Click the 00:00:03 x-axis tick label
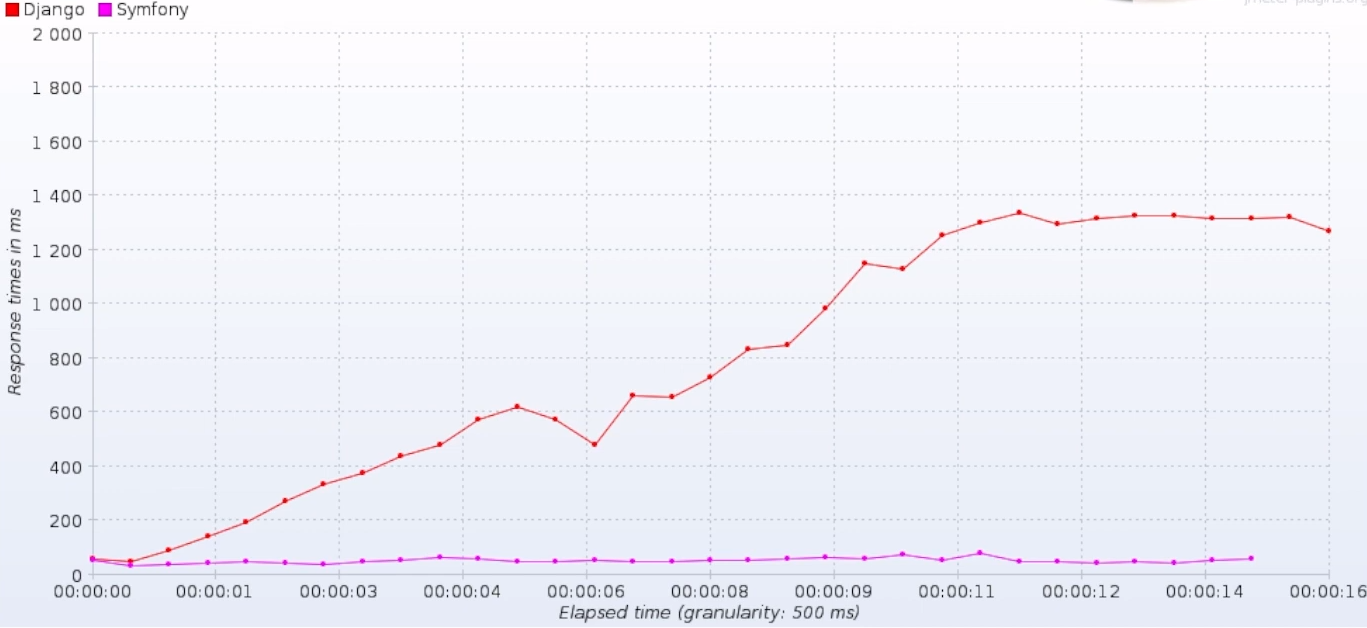This screenshot has width=1367, height=628. pyautogui.click(x=339, y=591)
